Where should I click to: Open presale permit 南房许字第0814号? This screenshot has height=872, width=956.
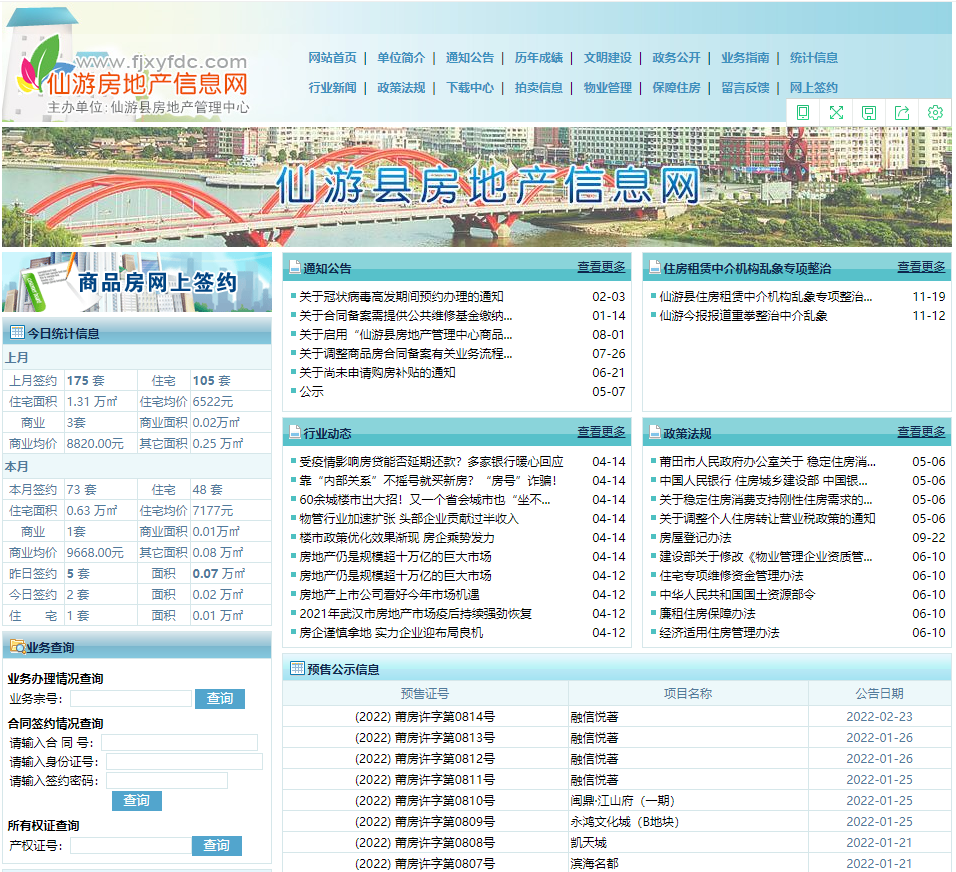[x=425, y=717]
